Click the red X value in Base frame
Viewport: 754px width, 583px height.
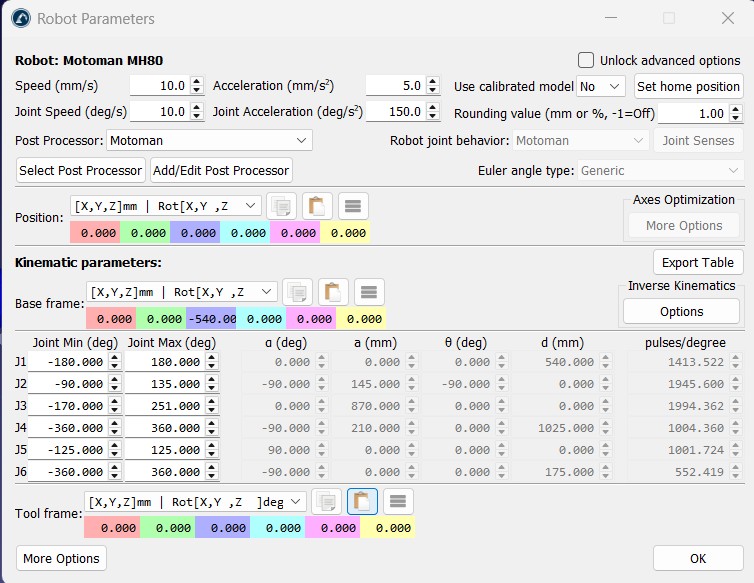click(x=111, y=319)
